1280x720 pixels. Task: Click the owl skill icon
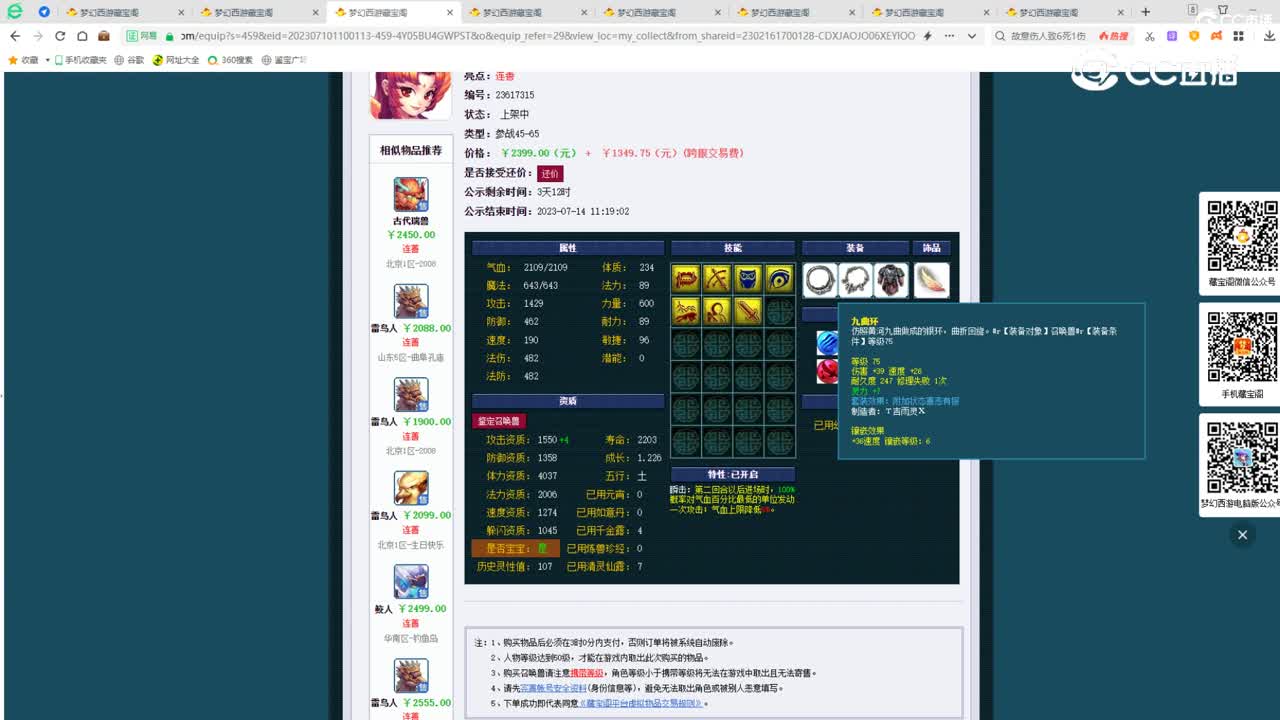[749, 278]
